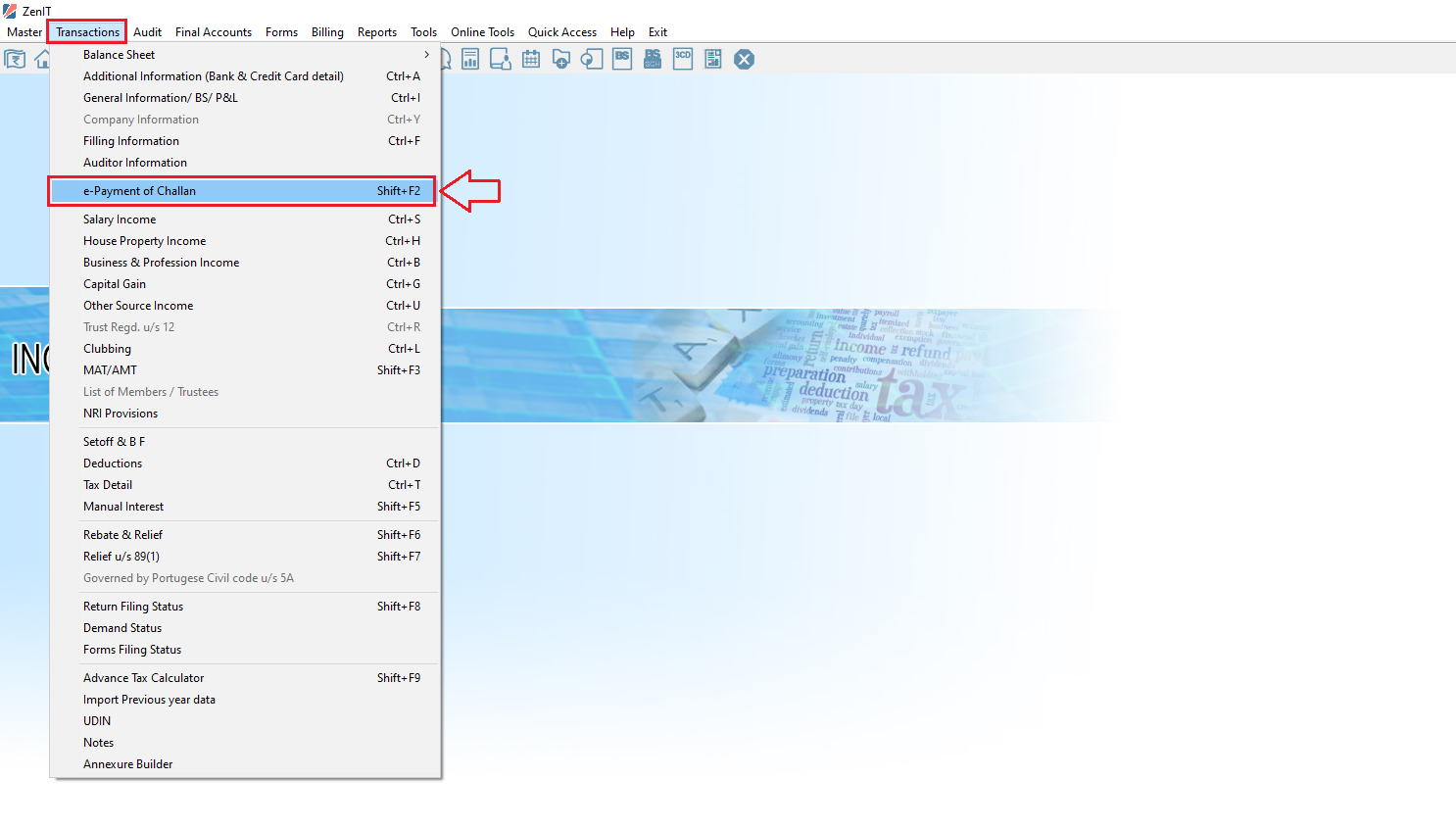This screenshot has height=829, width=1456.
Task: Open Relief u/s 89(1) entry
Action: (245, 557)
